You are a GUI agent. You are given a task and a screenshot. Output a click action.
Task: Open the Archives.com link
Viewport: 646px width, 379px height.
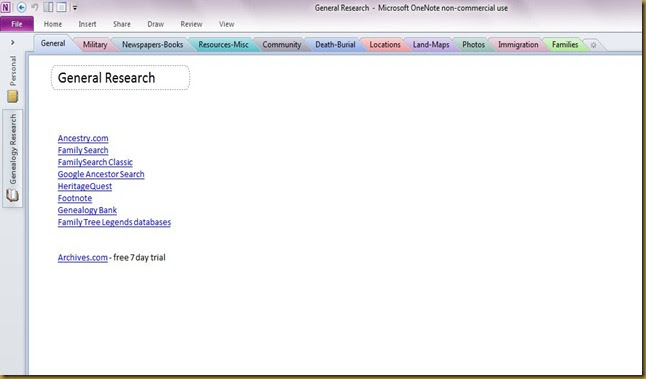[82, 257]
